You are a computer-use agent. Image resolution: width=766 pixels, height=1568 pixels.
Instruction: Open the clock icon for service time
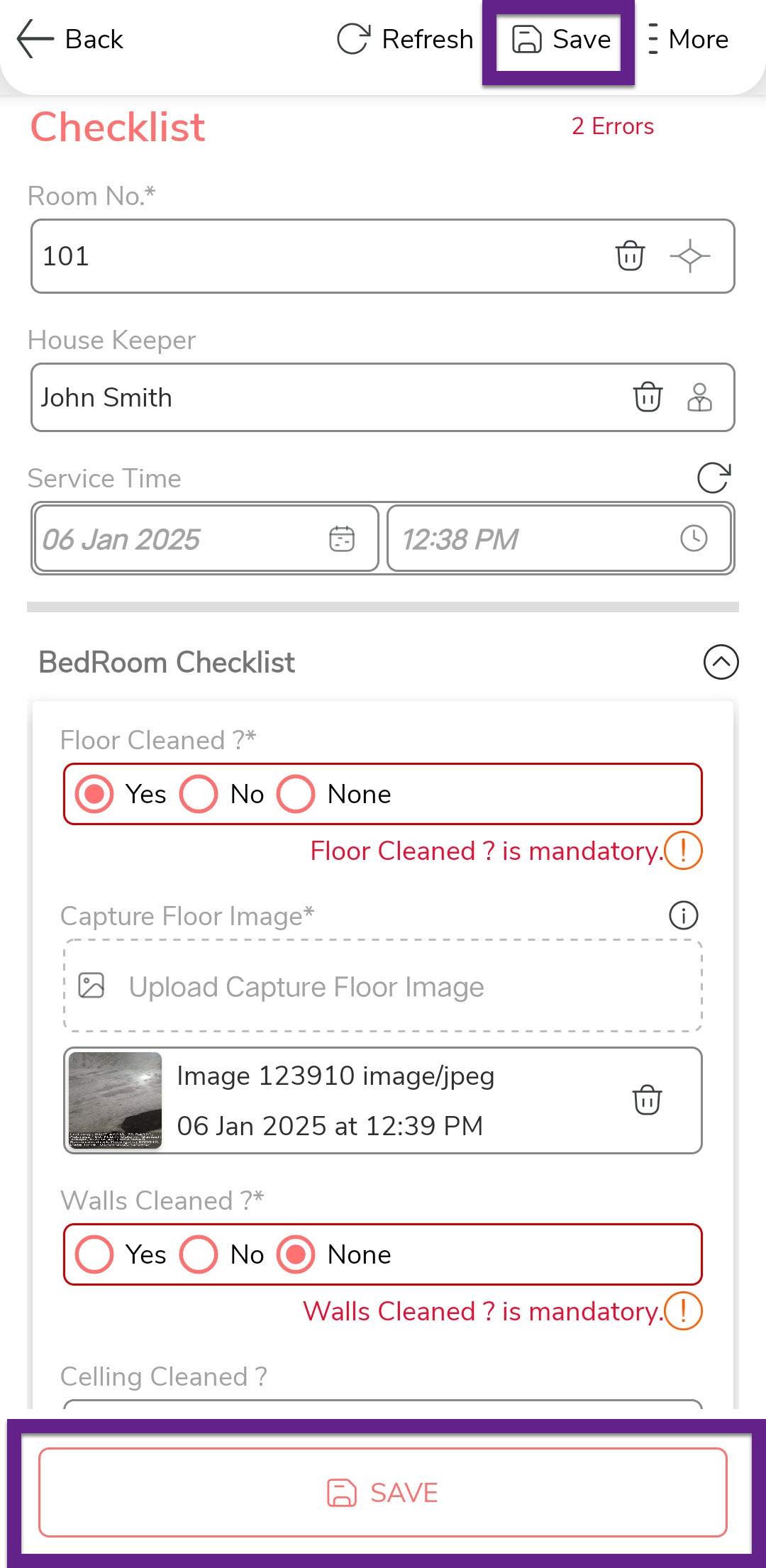[694, 539]
